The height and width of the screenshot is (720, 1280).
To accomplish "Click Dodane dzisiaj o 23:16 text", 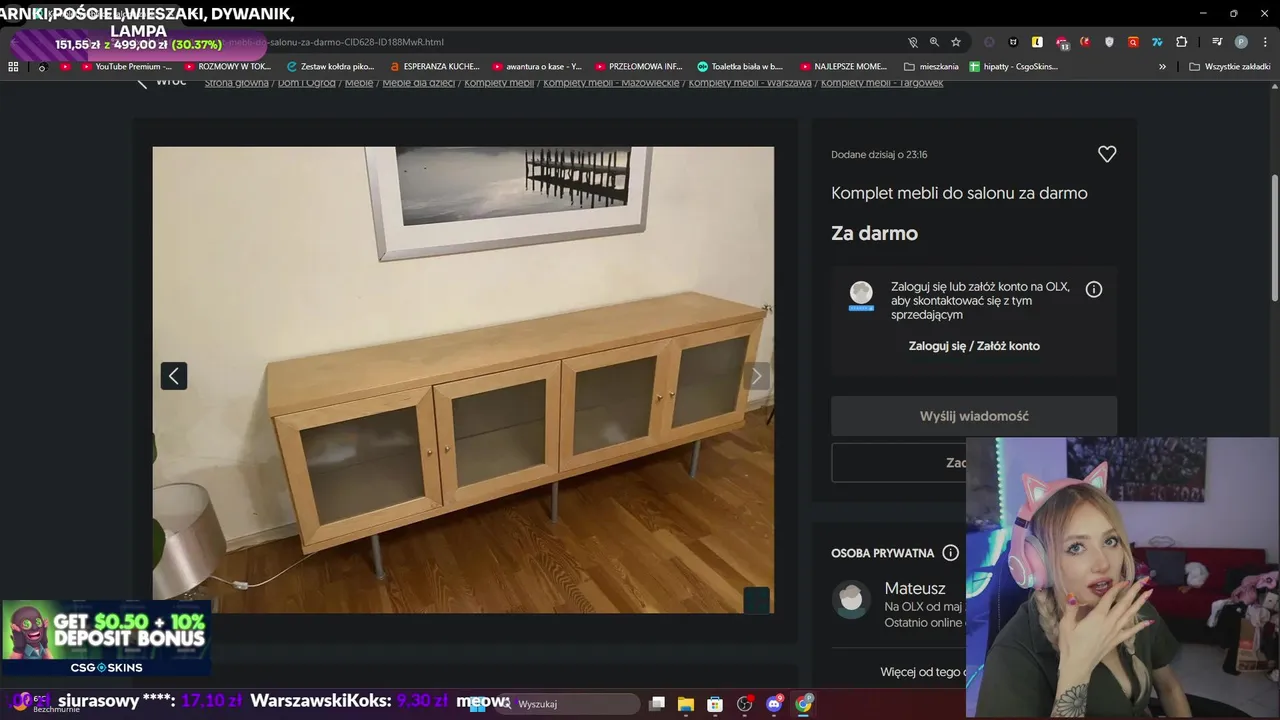I will pos(879,155).
